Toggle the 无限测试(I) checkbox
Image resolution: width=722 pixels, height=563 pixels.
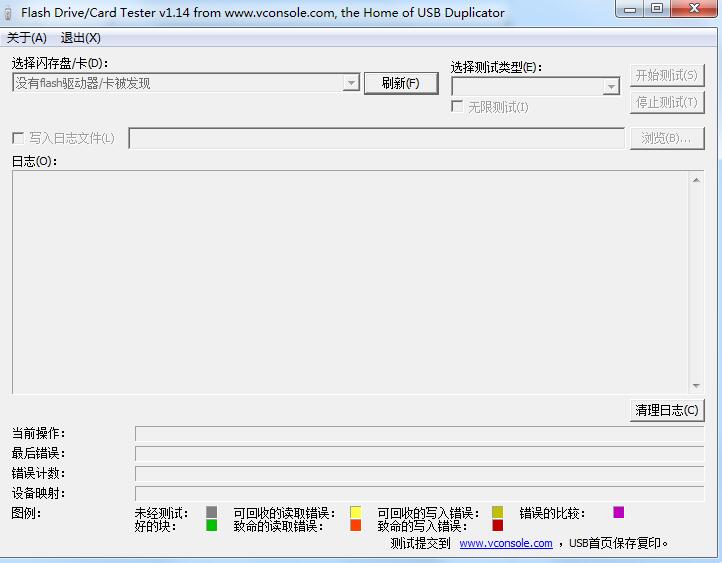[x=457, y=106]
